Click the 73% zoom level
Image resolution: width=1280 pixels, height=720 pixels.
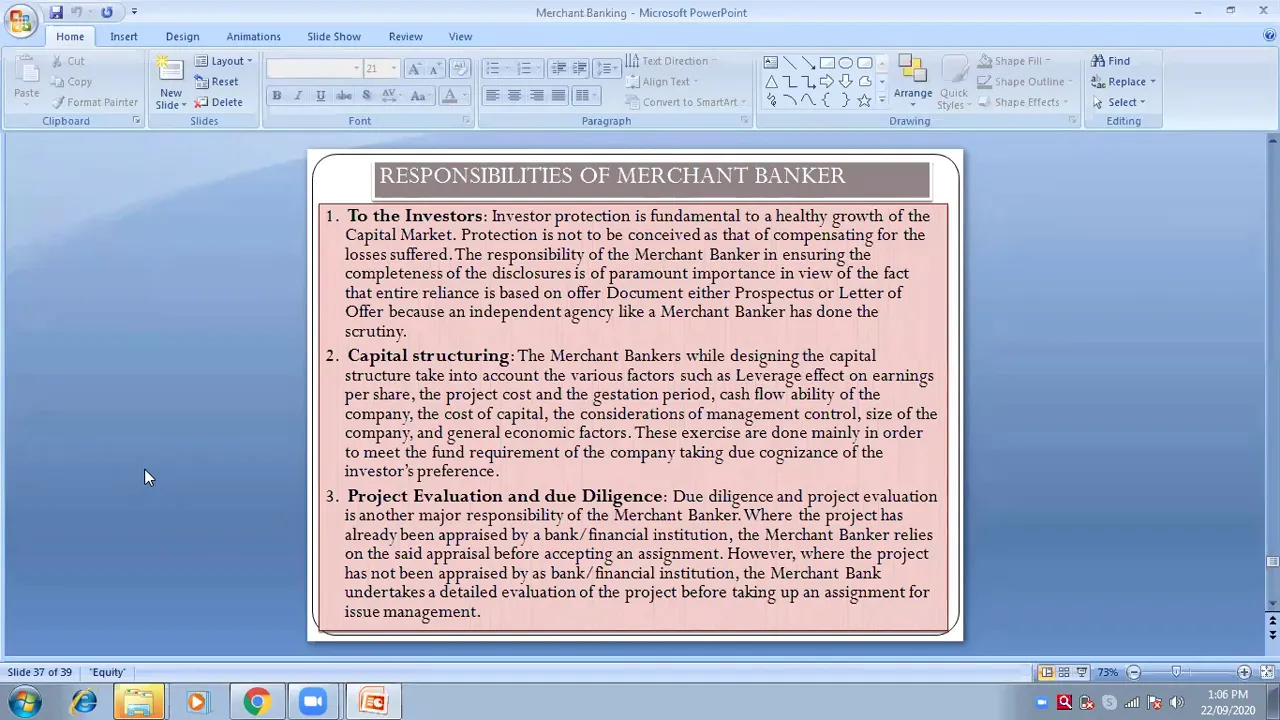(1108, 672)
